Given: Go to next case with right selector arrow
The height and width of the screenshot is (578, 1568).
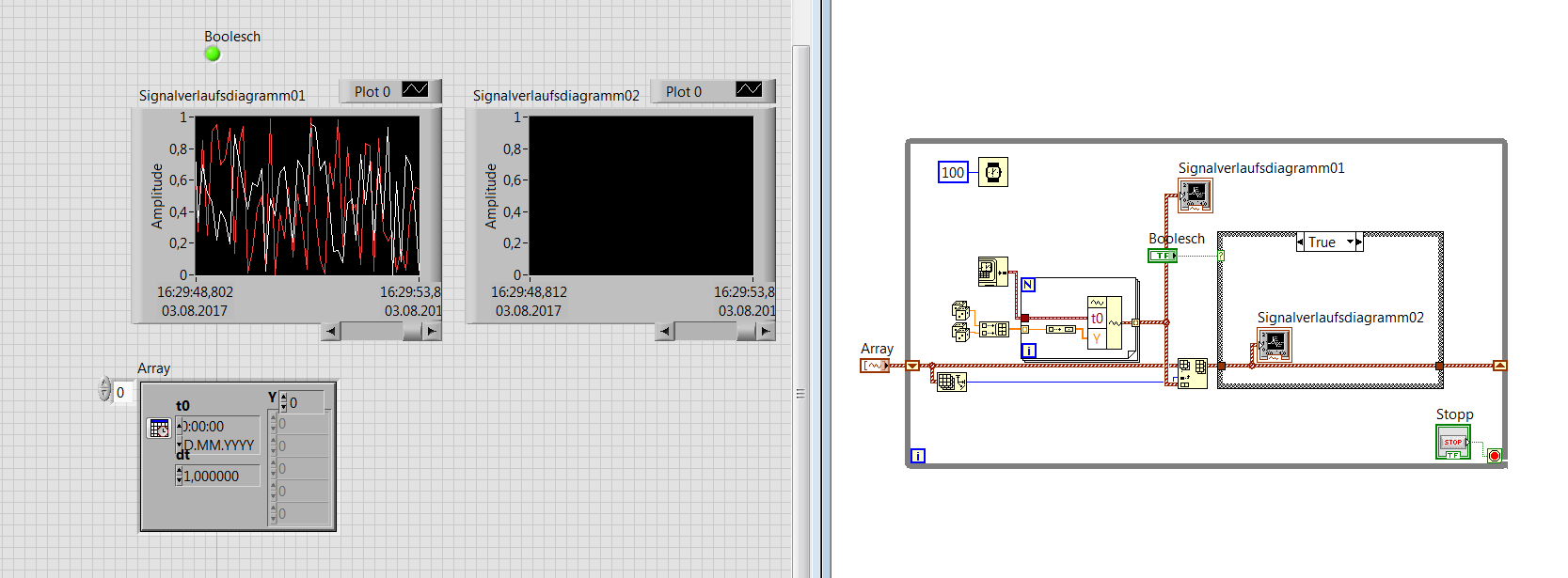Looking at the screenshot, I should pyautogui.click(x=1359, y=242).
